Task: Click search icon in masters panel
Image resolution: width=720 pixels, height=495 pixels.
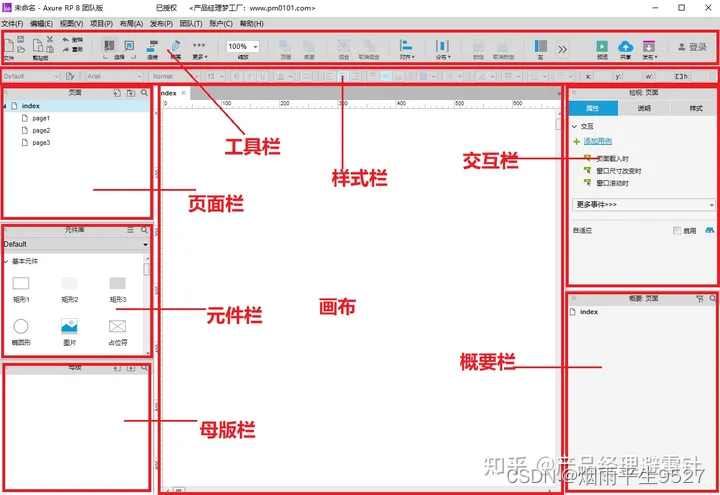Action: coord(144,368)
